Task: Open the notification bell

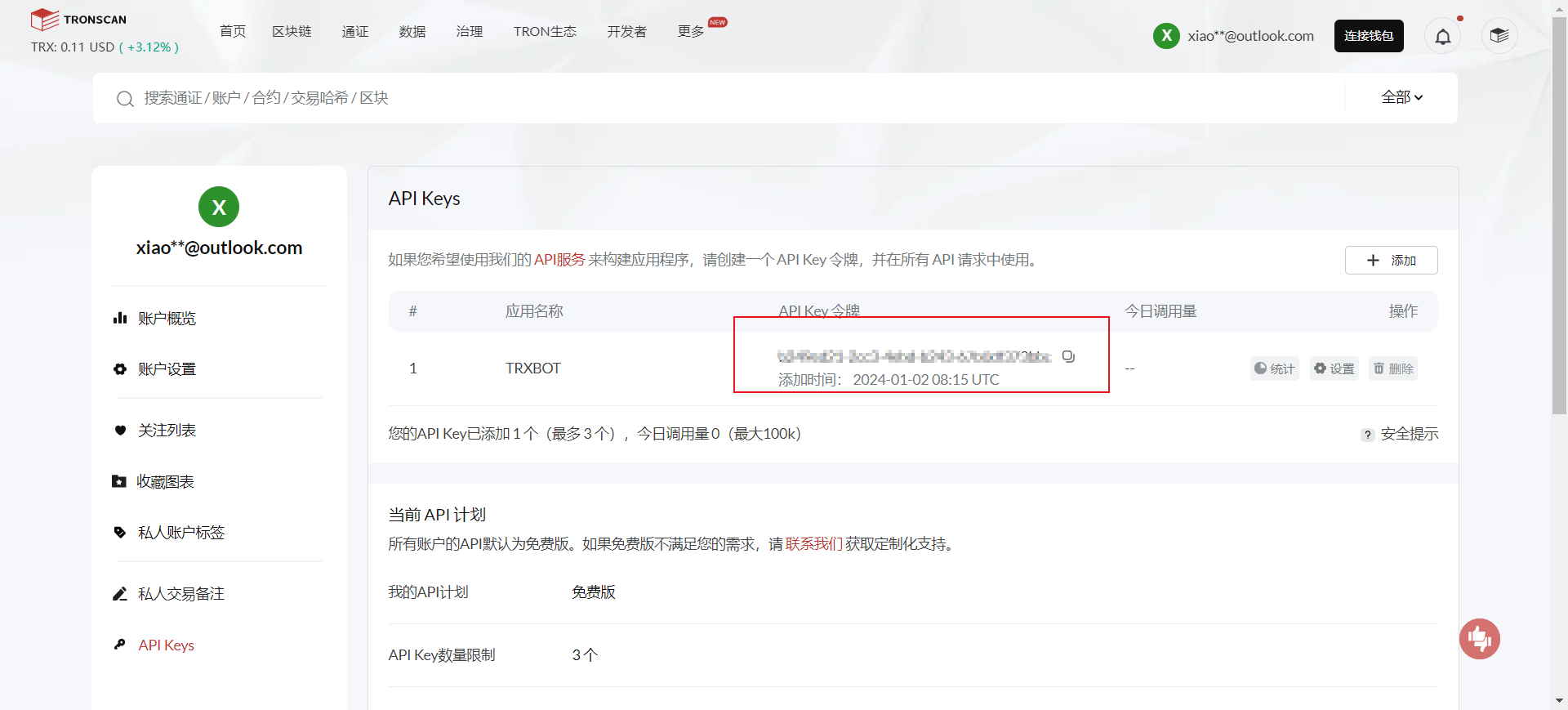Action: pos(1443,36)
